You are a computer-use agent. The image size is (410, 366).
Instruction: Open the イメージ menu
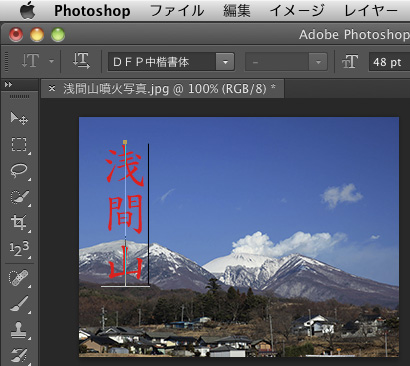tap(297, 11)
